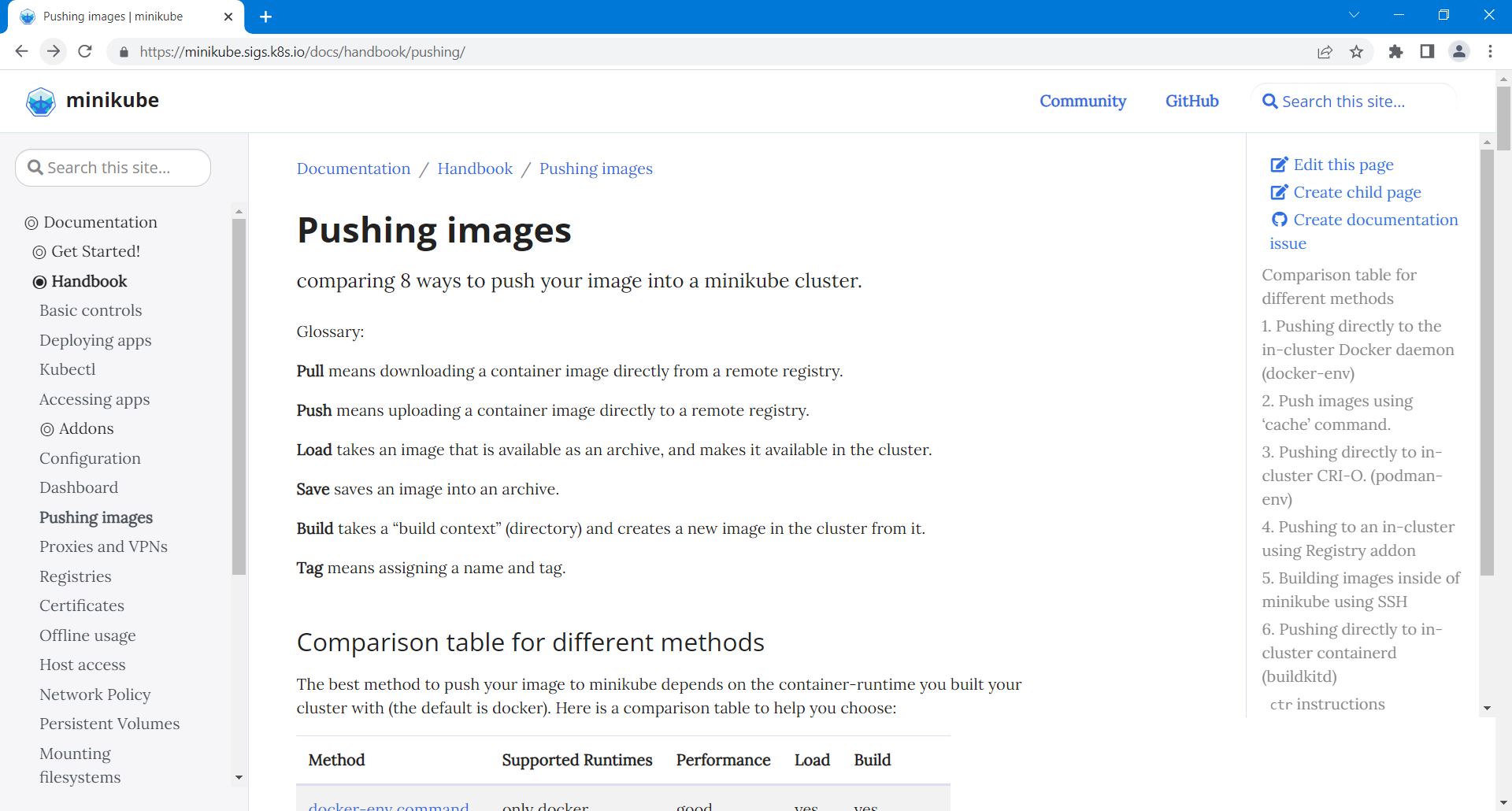This screenshot has height=811, width=1512.
Task: Reload the page with the refresh icon
Action: coord(85,52)
